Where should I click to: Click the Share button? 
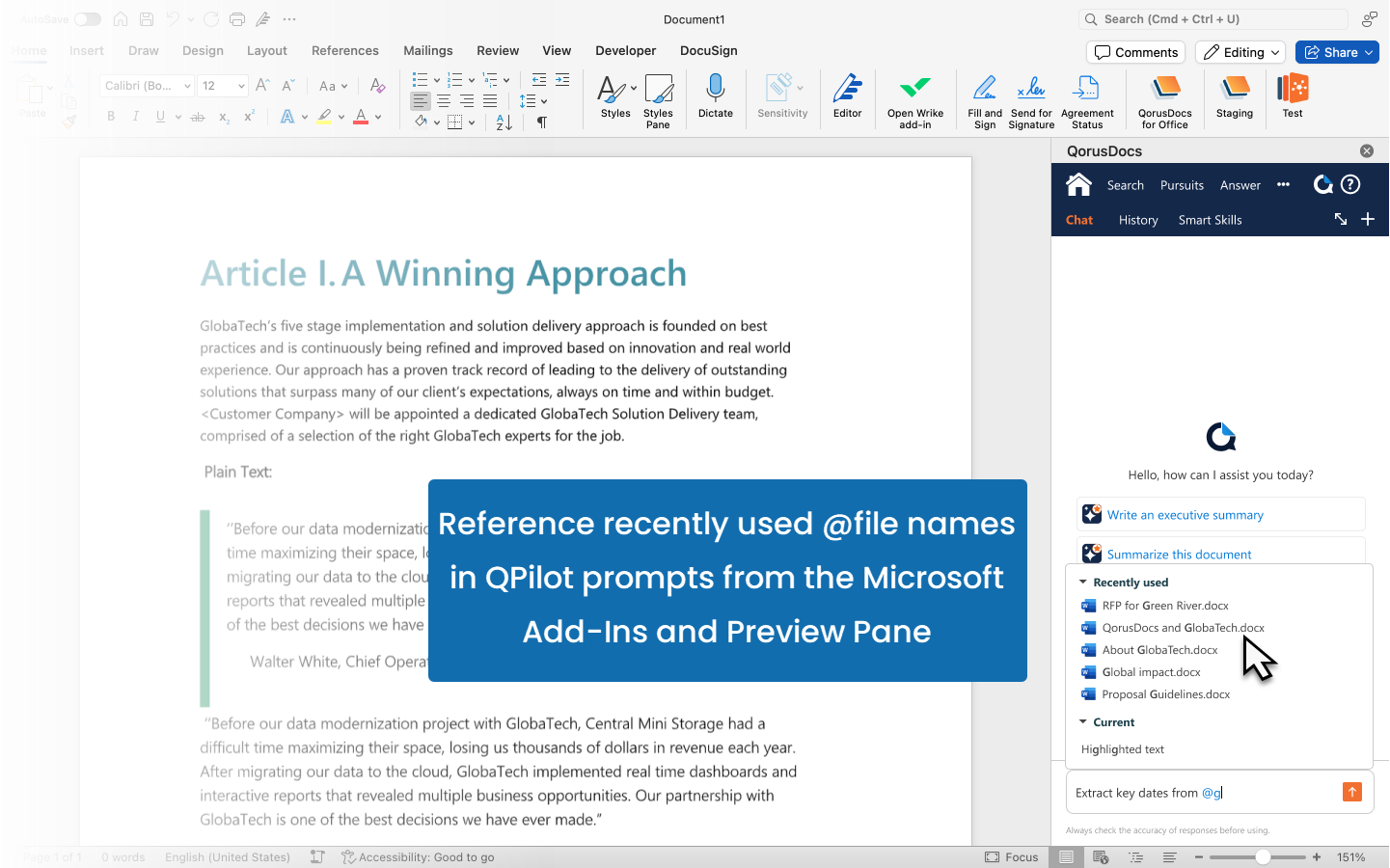tap(1338, 52)
